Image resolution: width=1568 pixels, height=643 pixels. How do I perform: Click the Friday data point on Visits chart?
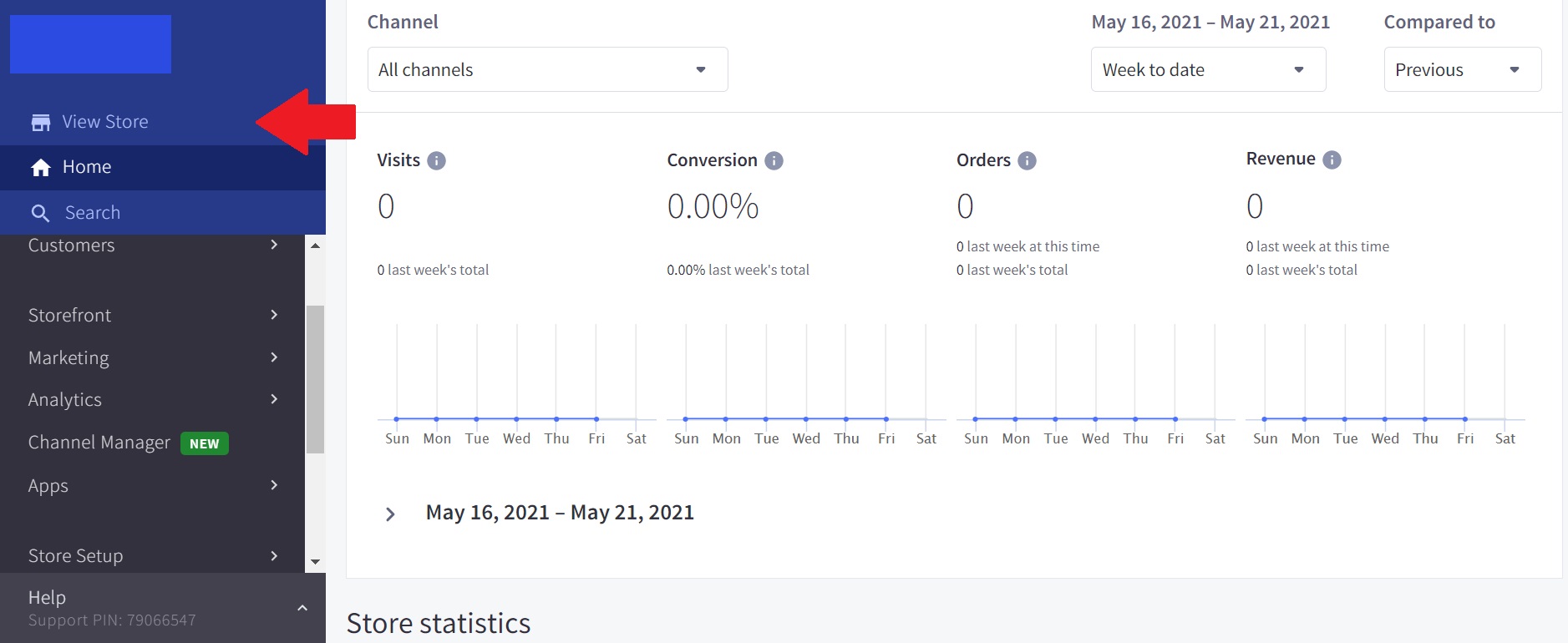(x=596, y=418)
